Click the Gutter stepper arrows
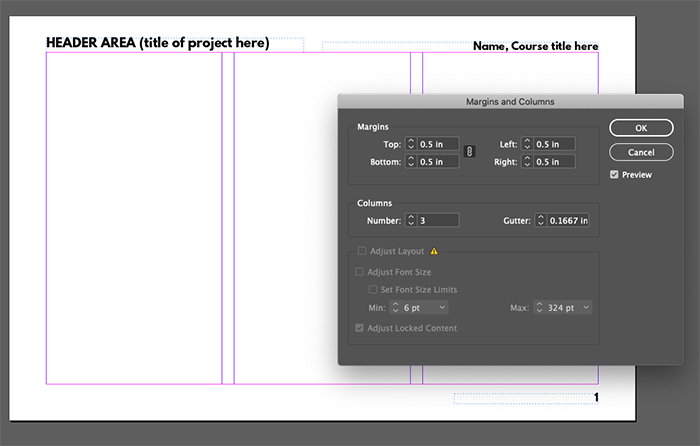The height and width of the screenshot is (446, 700). (541, 221)
